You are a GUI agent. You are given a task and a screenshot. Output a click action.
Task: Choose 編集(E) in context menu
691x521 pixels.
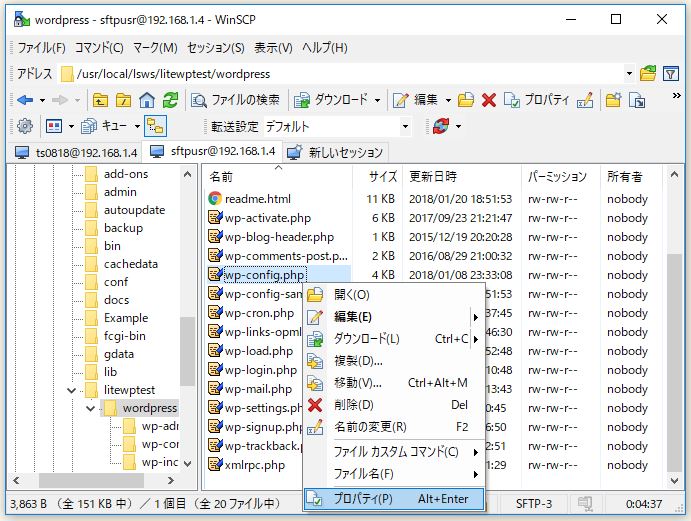[x=394, y=317]
